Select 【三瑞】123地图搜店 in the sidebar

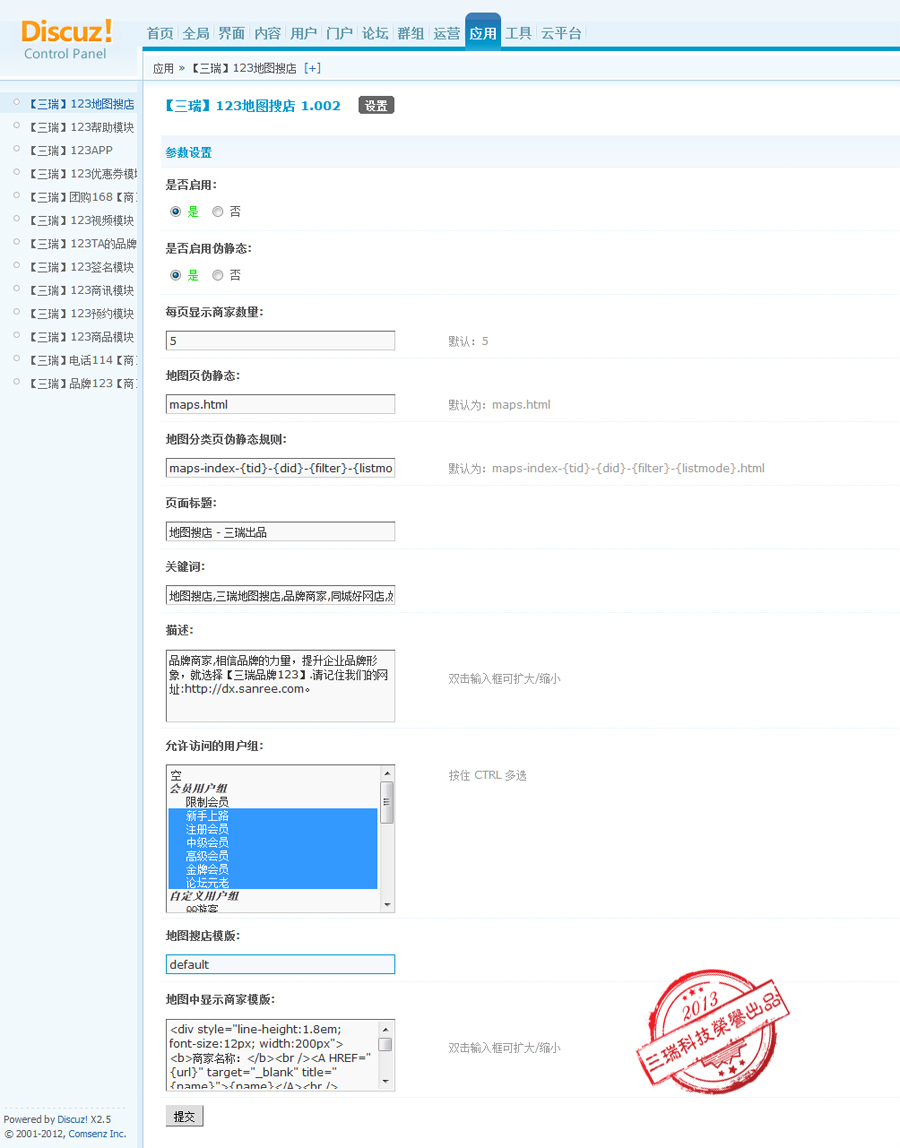pos(81,104)
